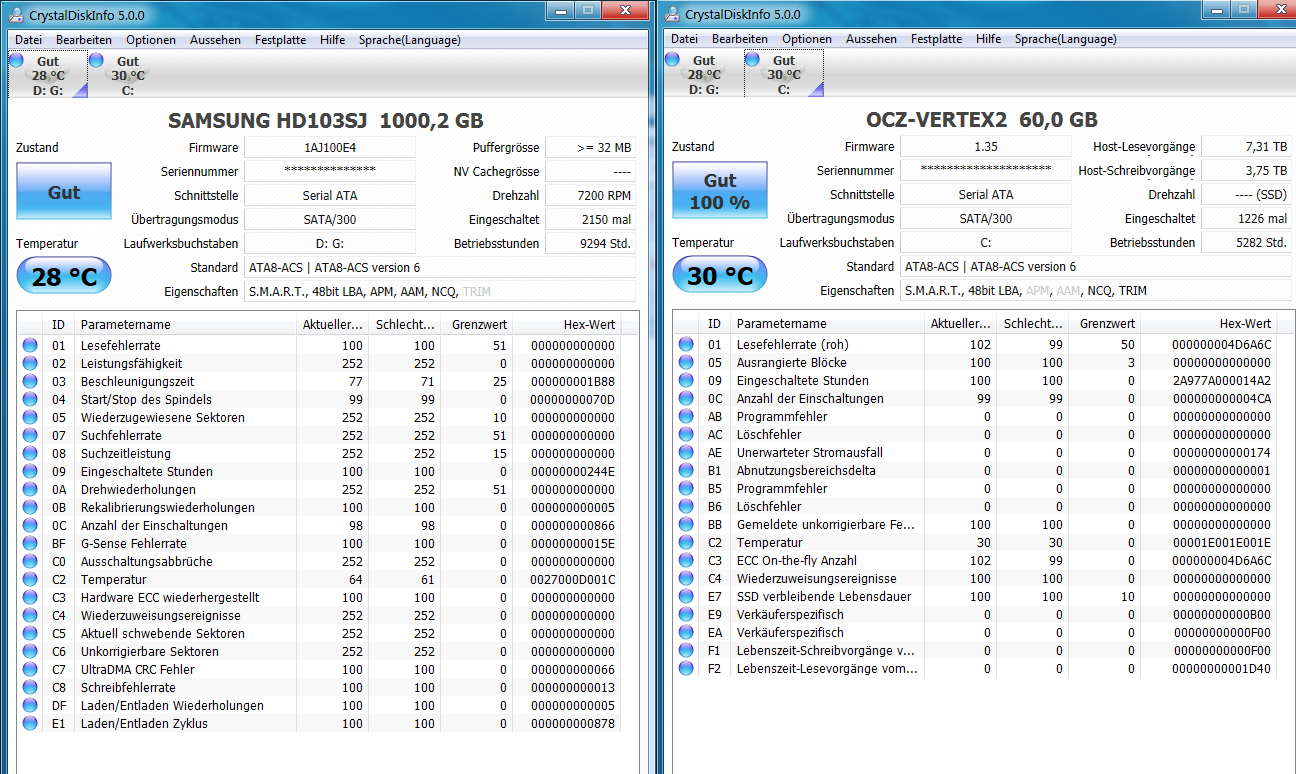
Task: Open Festplatte menu in right window
Action: pyautogui.click(x=936, y=40)
